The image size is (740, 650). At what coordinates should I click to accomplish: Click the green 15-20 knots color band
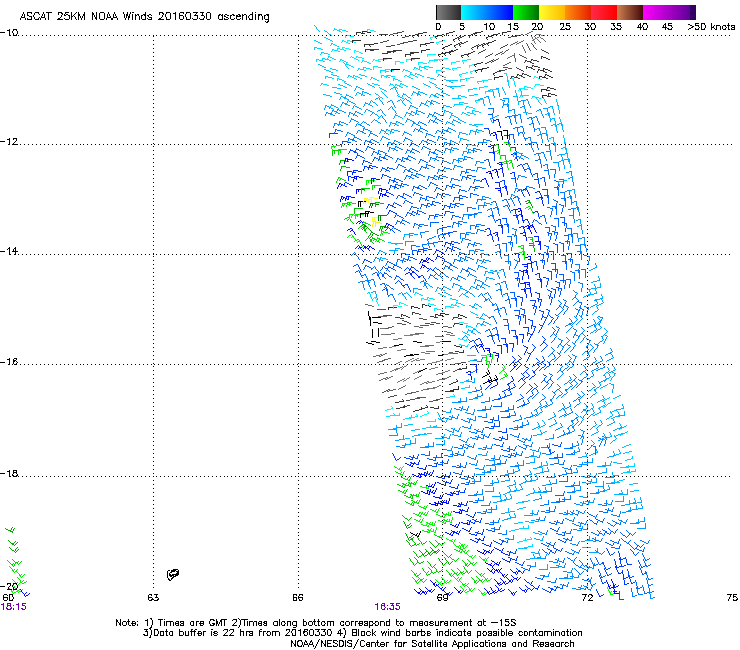pos(526,12)
